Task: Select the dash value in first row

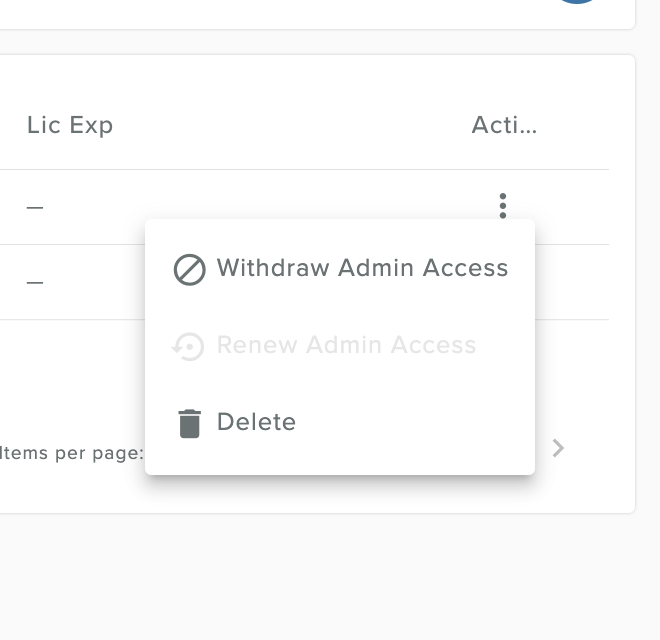Action: pos(35,207)
